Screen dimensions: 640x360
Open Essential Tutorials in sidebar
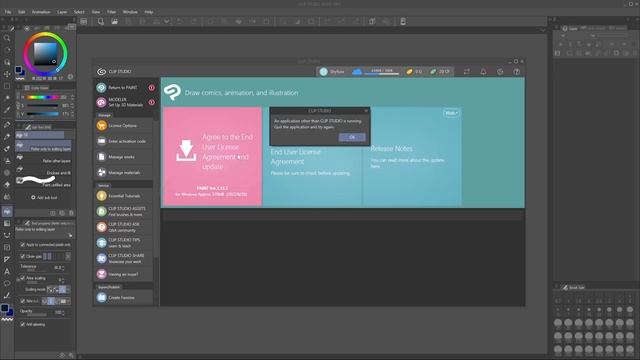pos(124,196)
